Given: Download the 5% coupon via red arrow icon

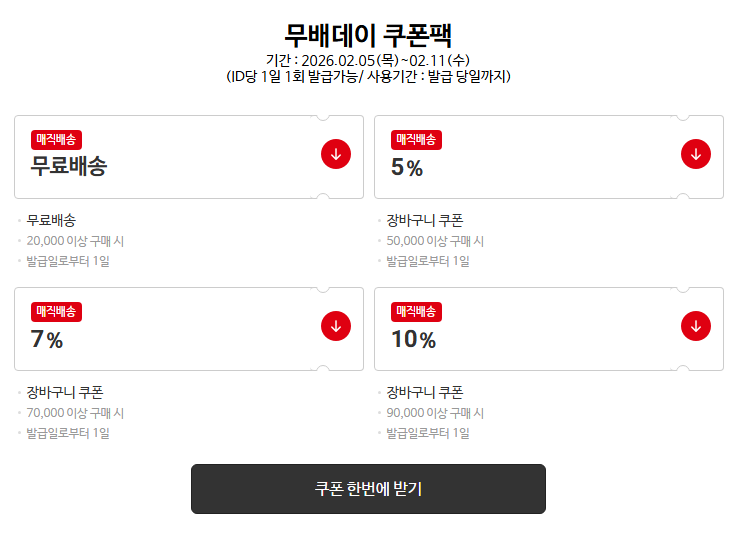Looking at the screenshot, I should point(696,154).
